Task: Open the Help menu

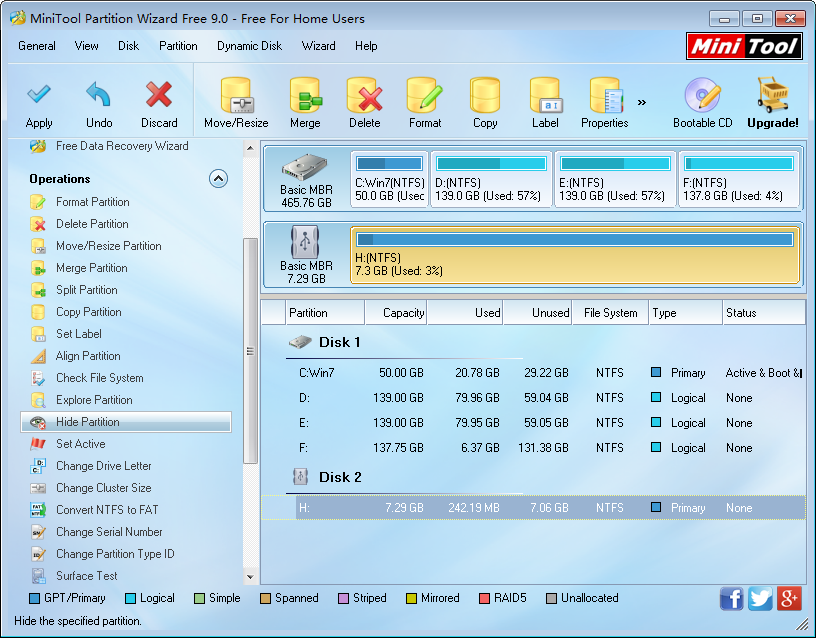Action: click(x=366, y=46)
